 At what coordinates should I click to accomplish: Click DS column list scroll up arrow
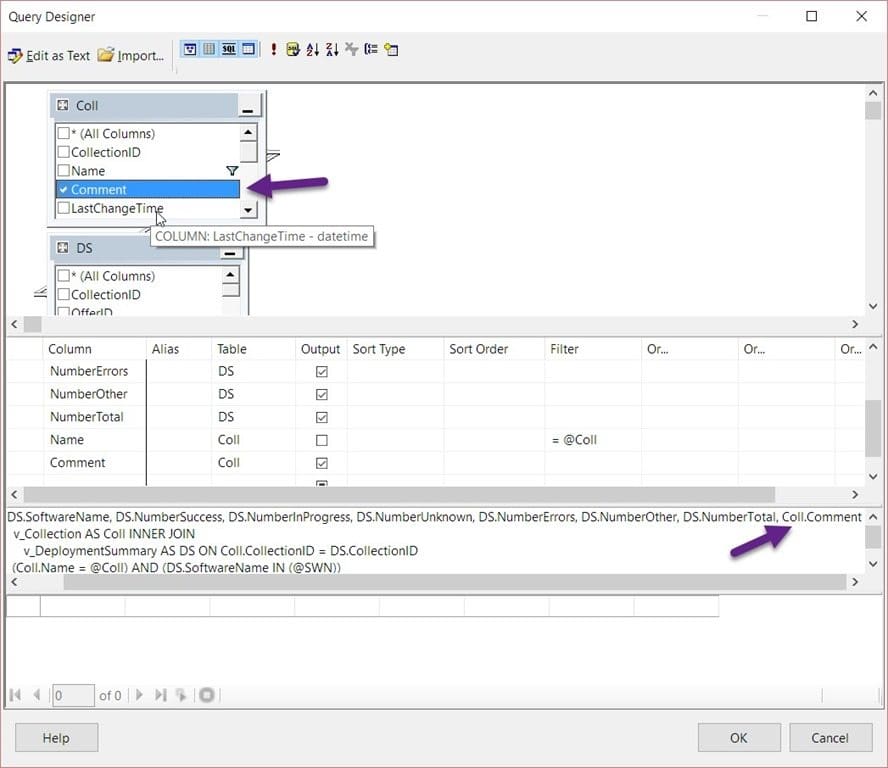(x=230, y=275)
